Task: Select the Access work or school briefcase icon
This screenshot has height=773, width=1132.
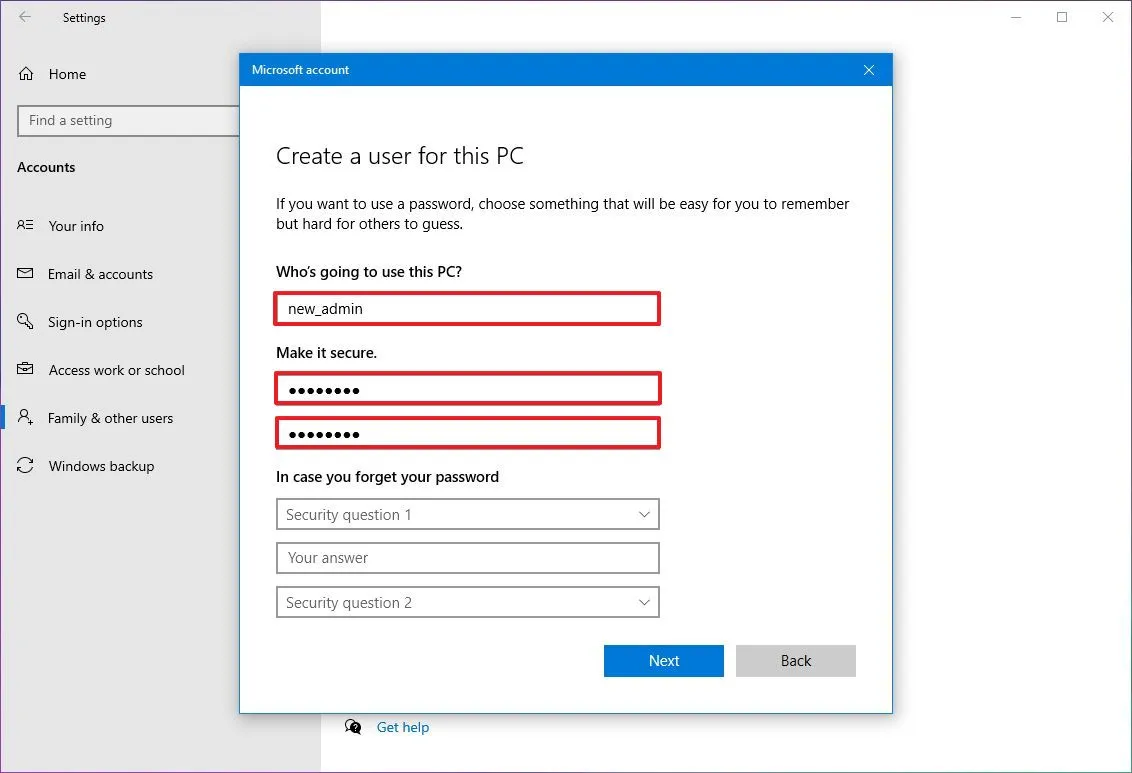Action: tap(26, 370)
